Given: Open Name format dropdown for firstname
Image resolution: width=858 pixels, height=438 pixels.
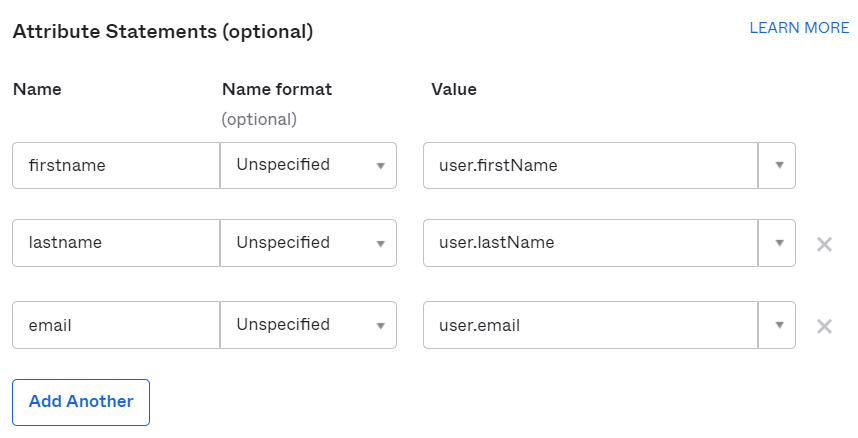Looking at the screenshot, I should (x=308, y=166).
